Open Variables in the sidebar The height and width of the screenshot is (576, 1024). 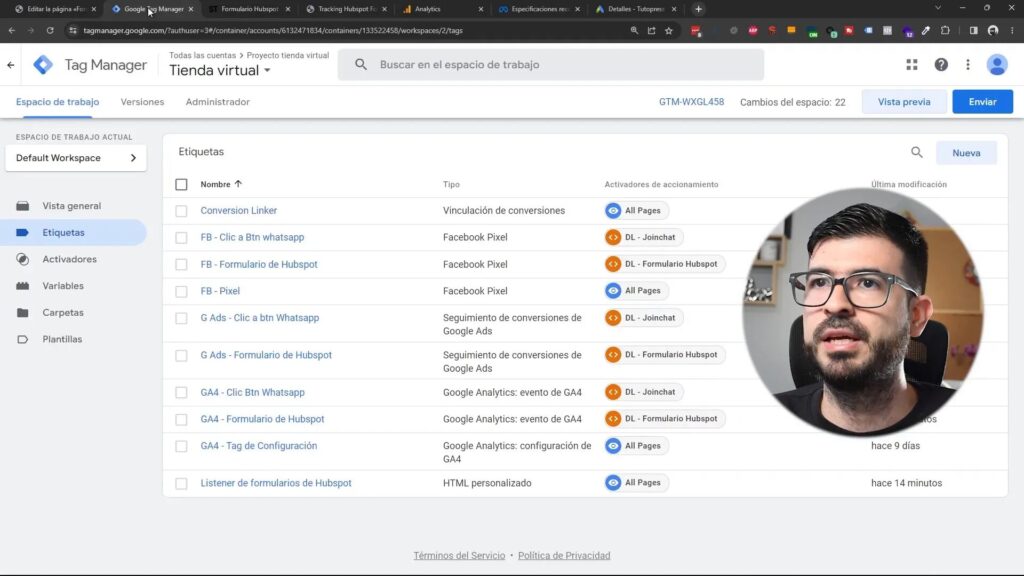coord(63,286)
